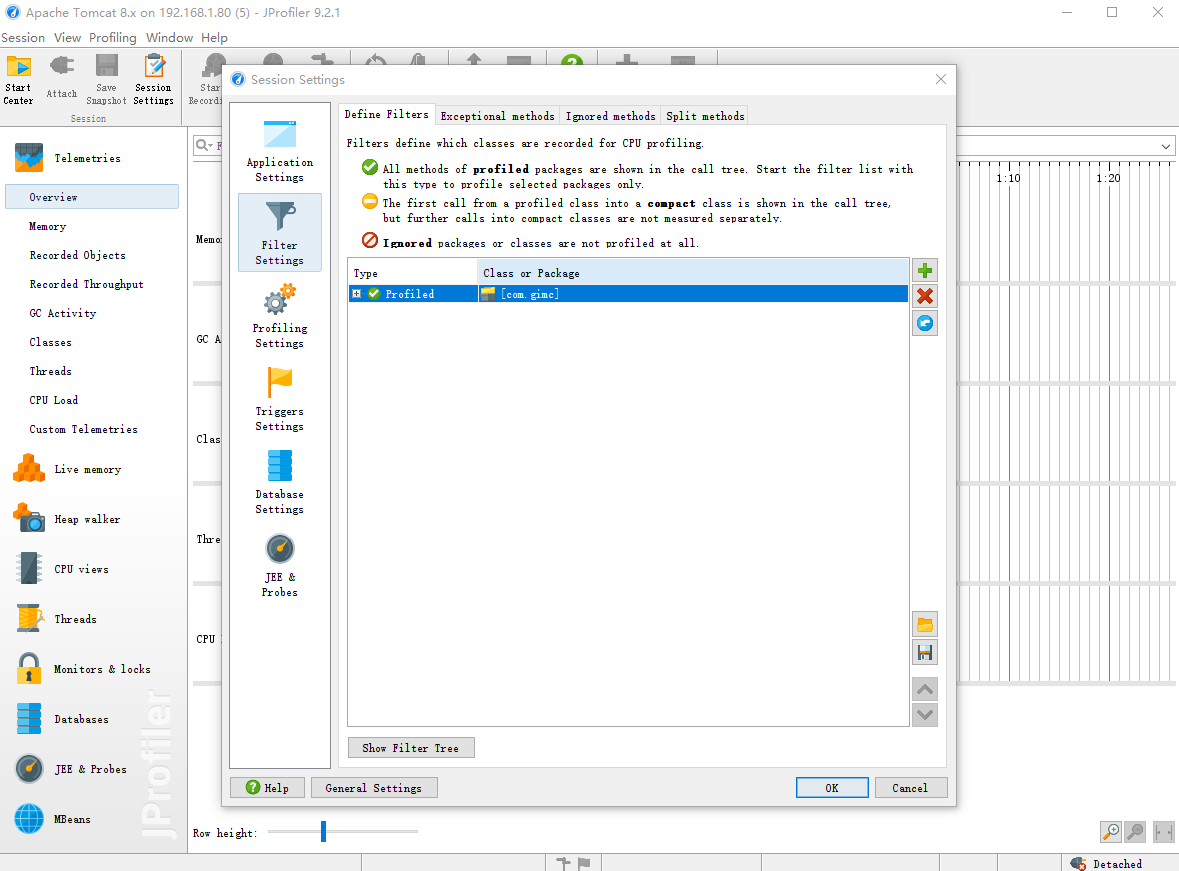Click Show Filter Tree button
Viewport: 1179px width, 871px height.
coord(411,748)
